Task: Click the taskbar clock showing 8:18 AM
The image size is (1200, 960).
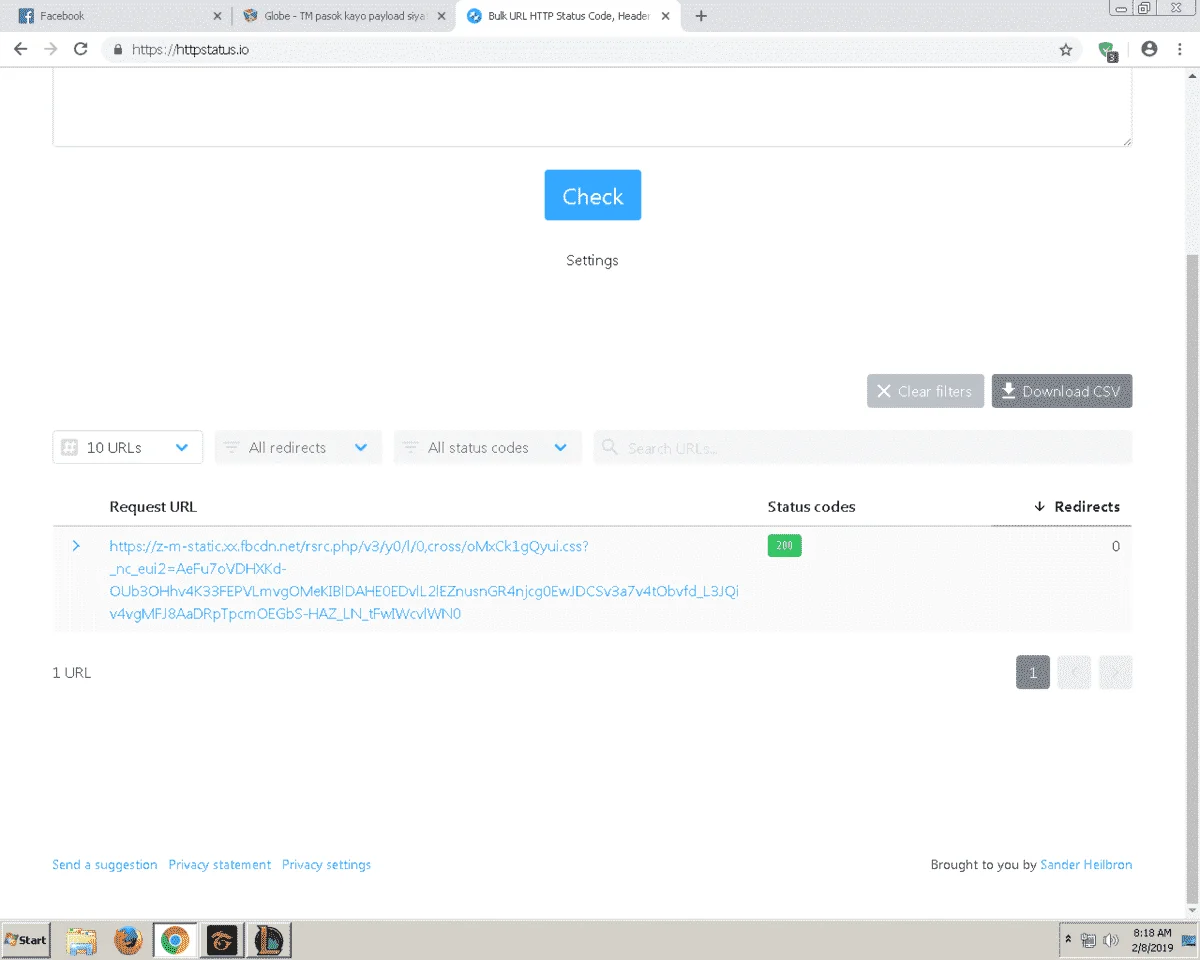Action: [x=1152, y=940]
